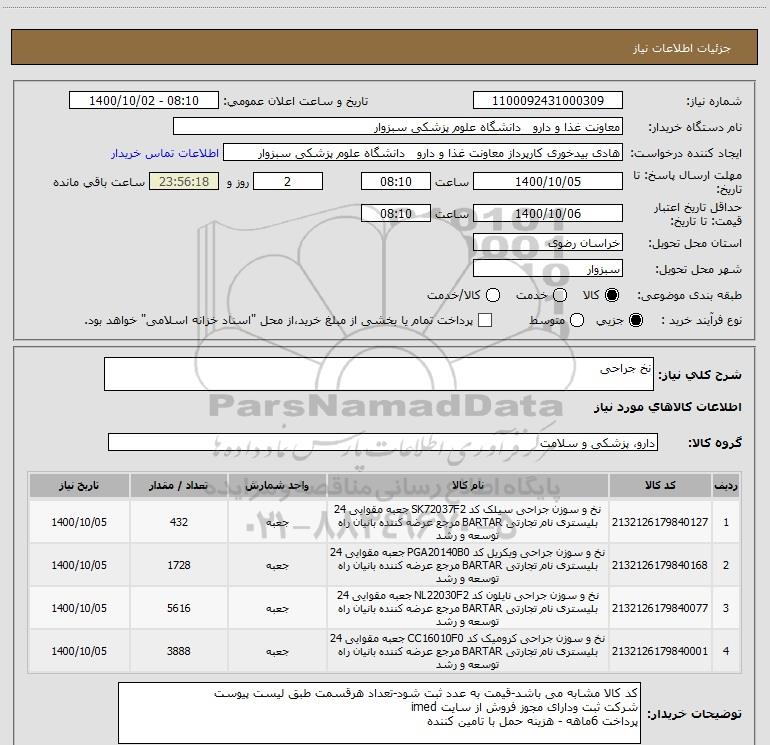Click the quantity cell 432

(x=179, y=522)
